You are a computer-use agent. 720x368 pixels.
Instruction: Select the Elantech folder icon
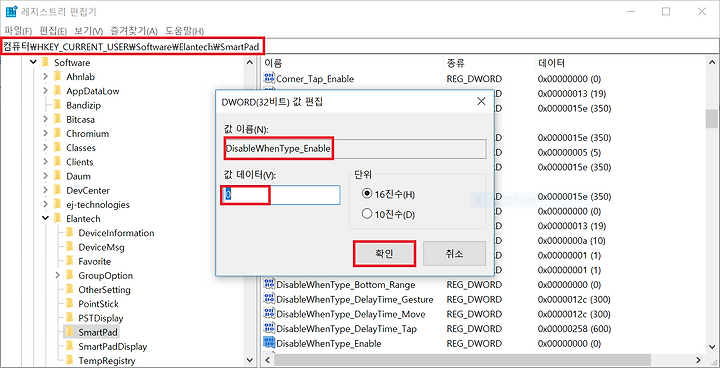point(57,219)
